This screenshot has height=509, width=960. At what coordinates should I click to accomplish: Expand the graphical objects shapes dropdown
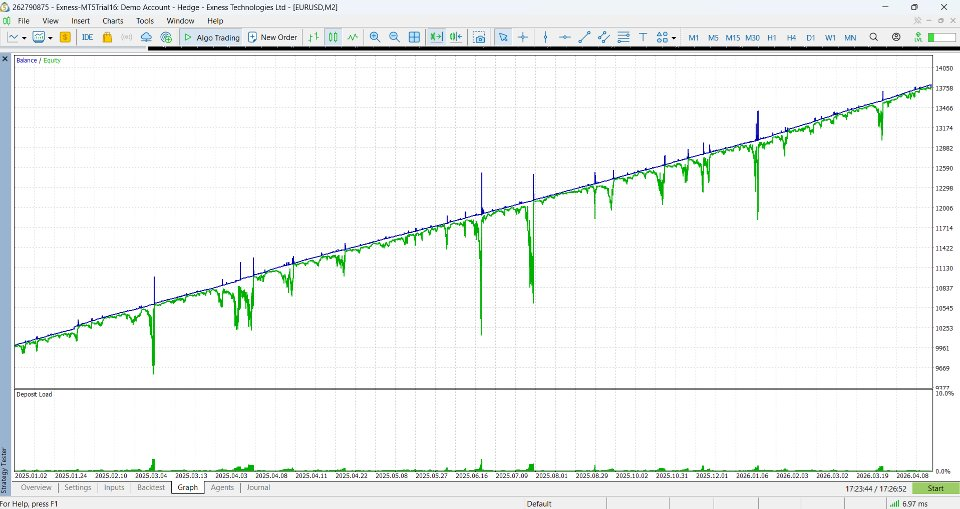tap(673, 38)
